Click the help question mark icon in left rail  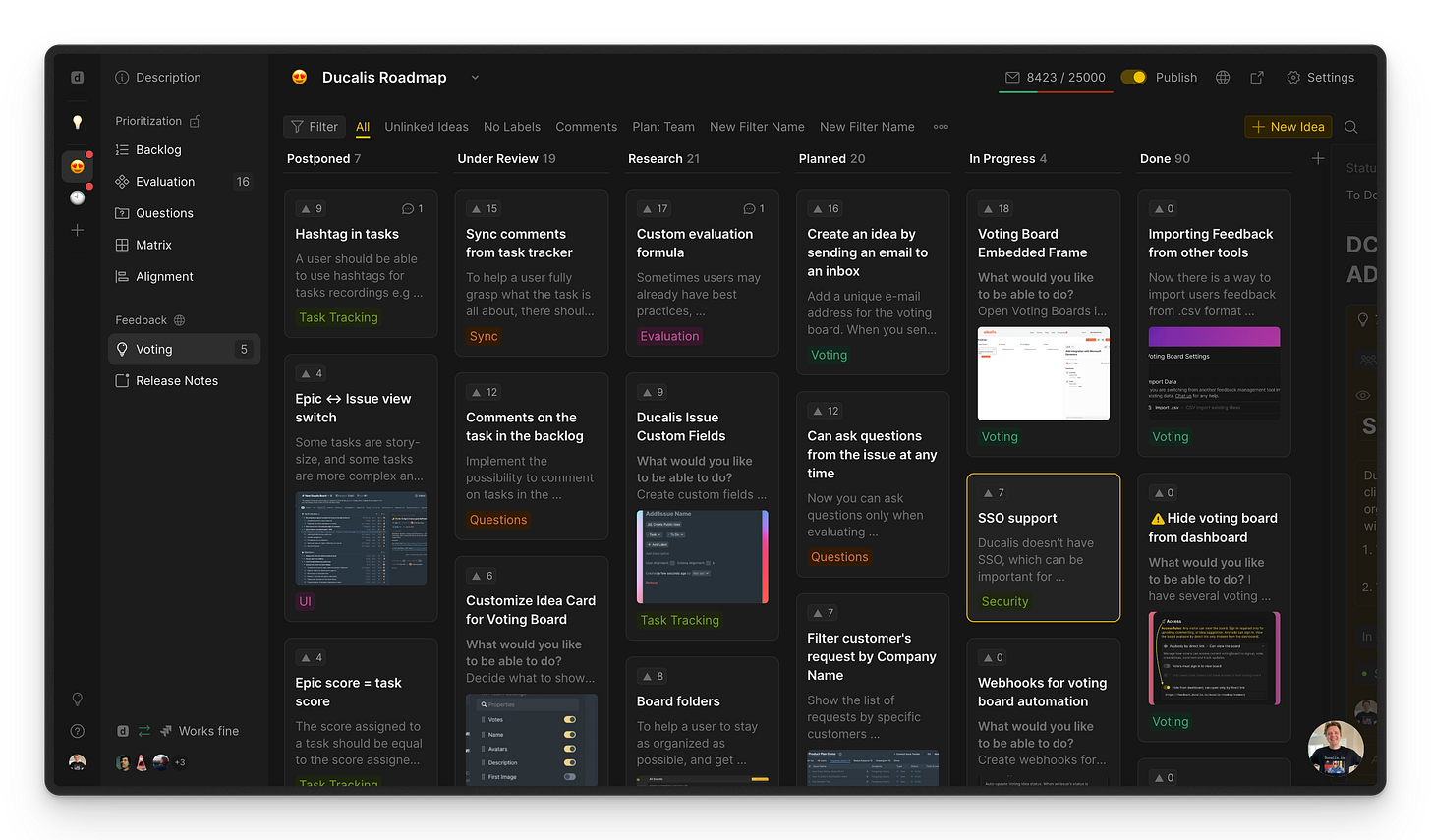(x=78, y=731)
